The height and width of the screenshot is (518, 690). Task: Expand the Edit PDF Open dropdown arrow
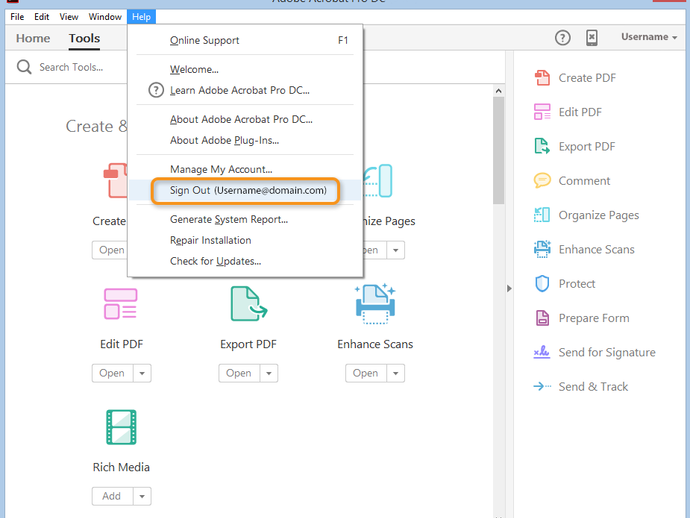click(x=142, y=373)
